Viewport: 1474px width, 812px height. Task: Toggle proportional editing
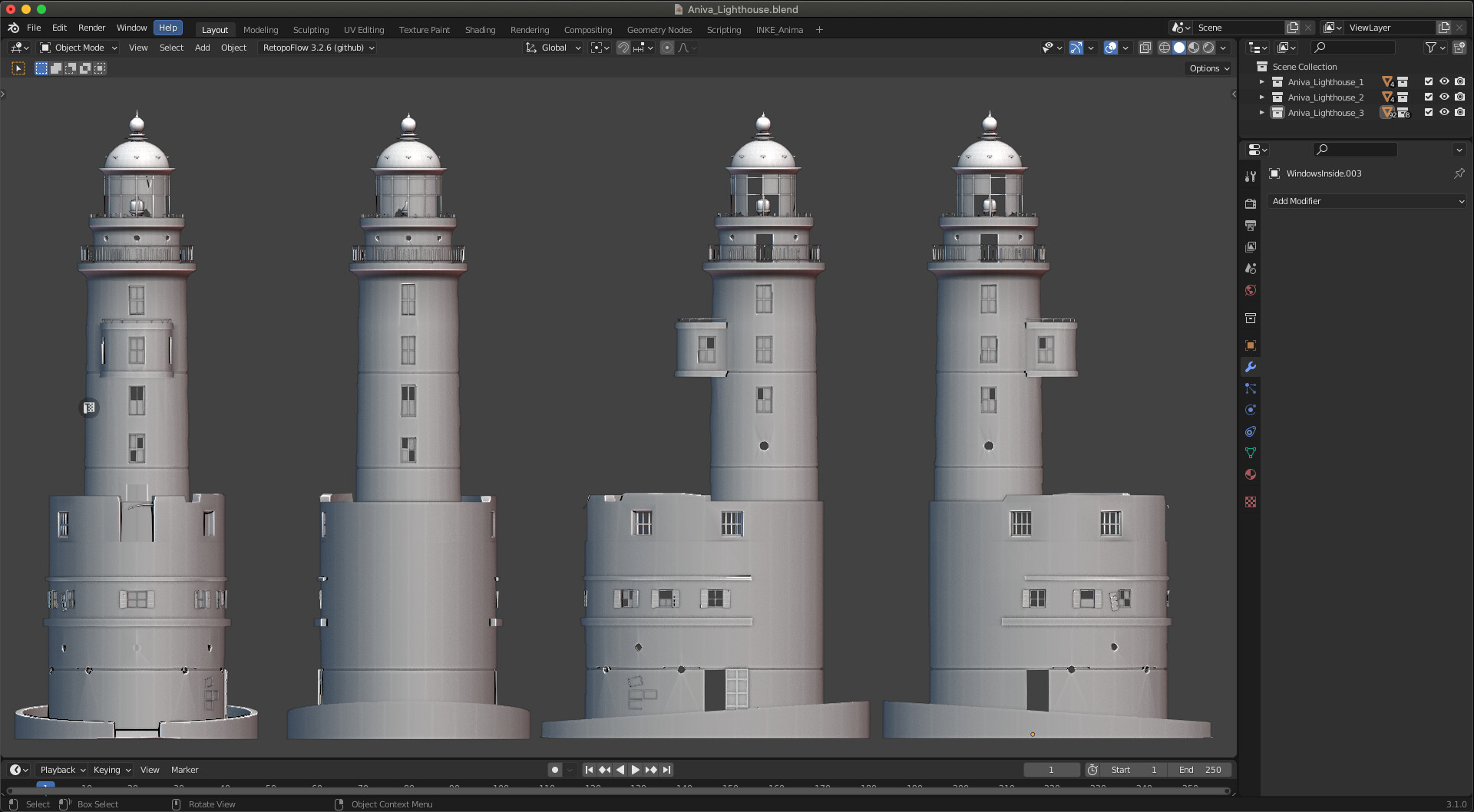click(x=667, y=48)
